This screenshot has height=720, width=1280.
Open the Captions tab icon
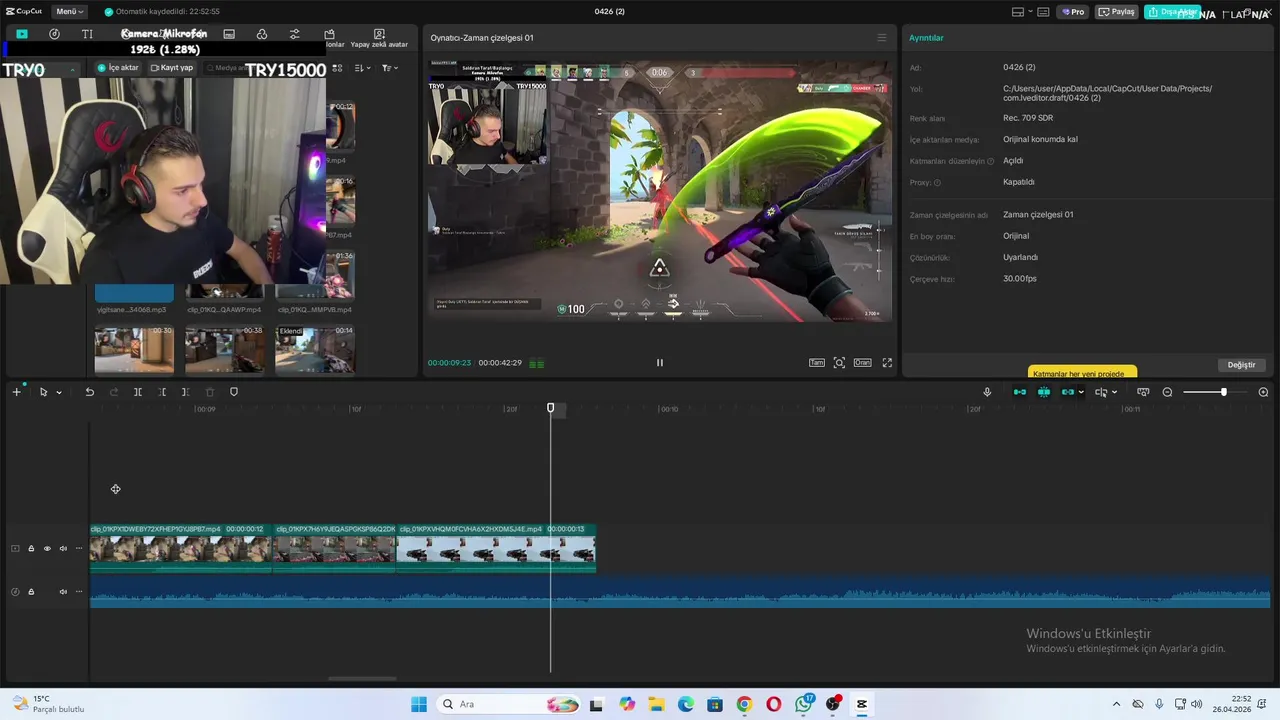click(x=229, y=34)
